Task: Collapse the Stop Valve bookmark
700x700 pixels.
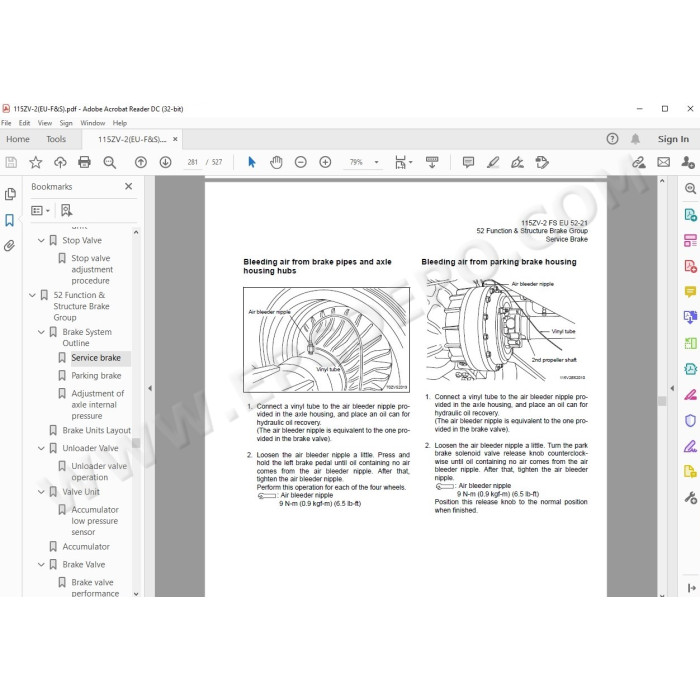Action: (x=41, y=241)
